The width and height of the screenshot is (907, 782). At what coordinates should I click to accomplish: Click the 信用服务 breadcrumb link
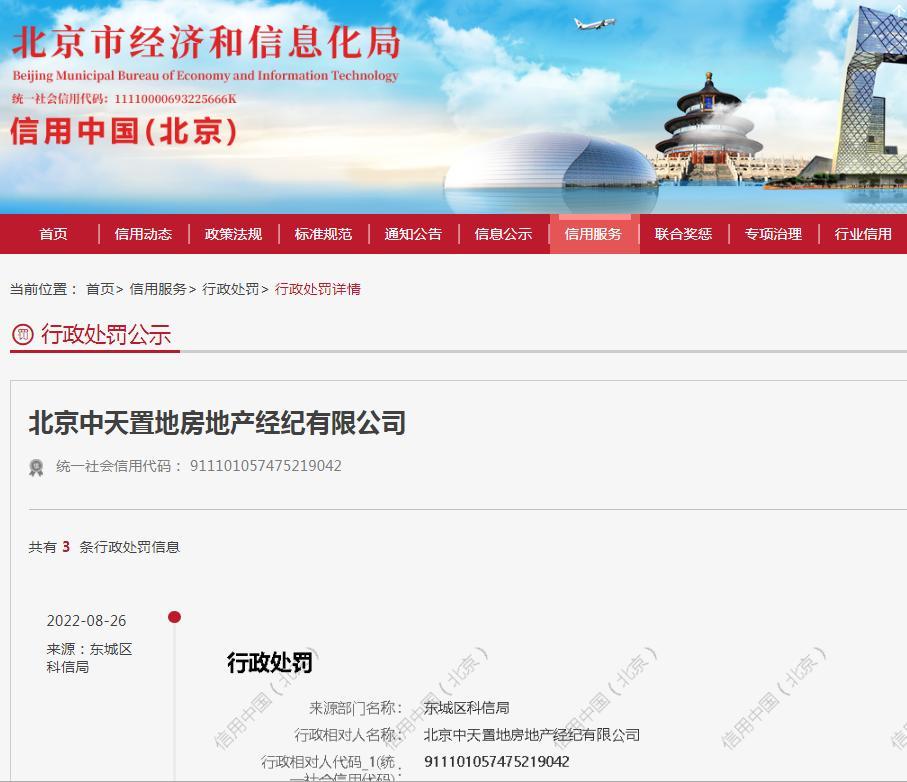(158, 289)
